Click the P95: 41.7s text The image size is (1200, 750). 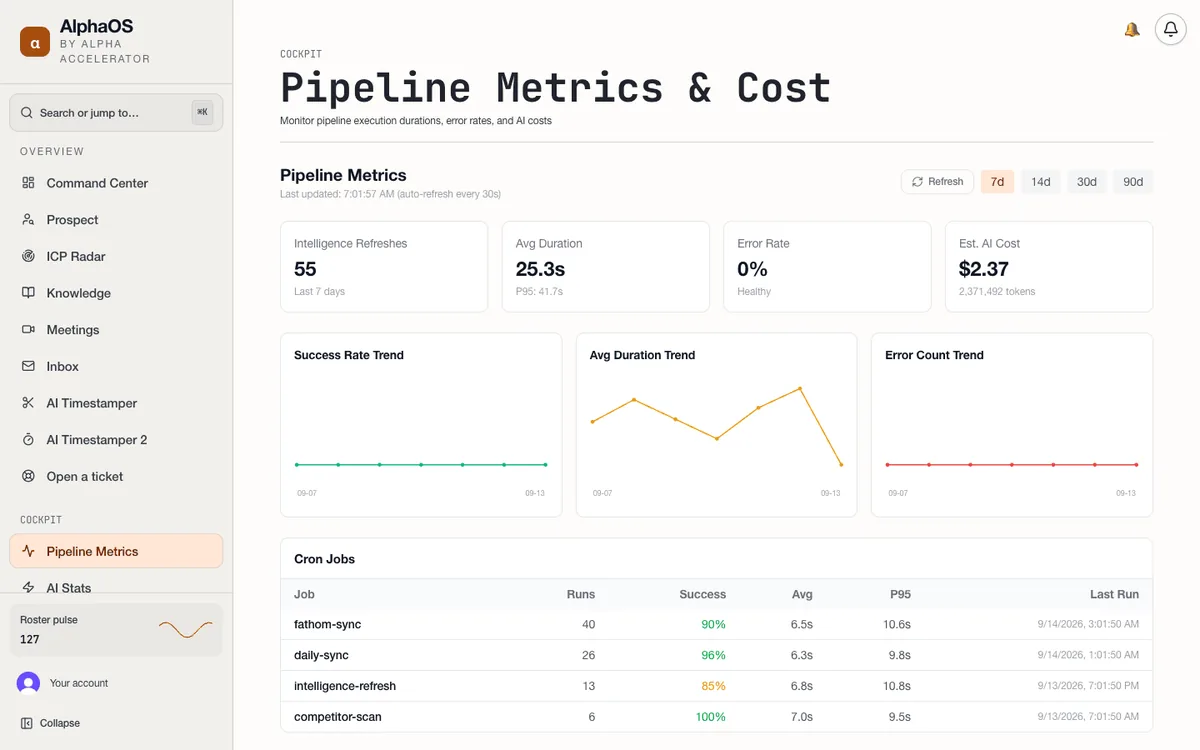tap(539, 292)
